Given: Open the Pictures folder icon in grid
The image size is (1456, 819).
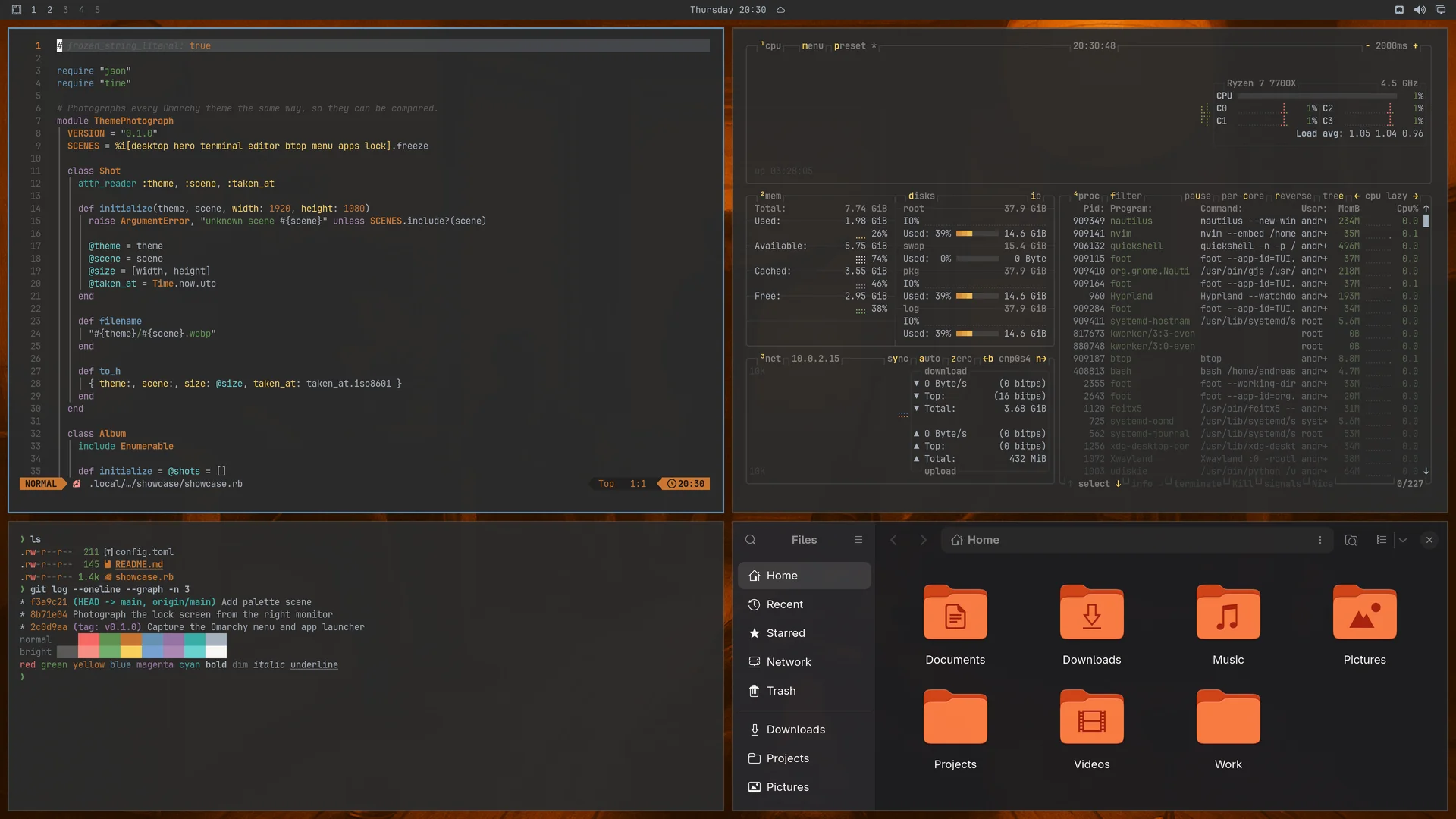Looking at the screenshot, I should 1365,613.
